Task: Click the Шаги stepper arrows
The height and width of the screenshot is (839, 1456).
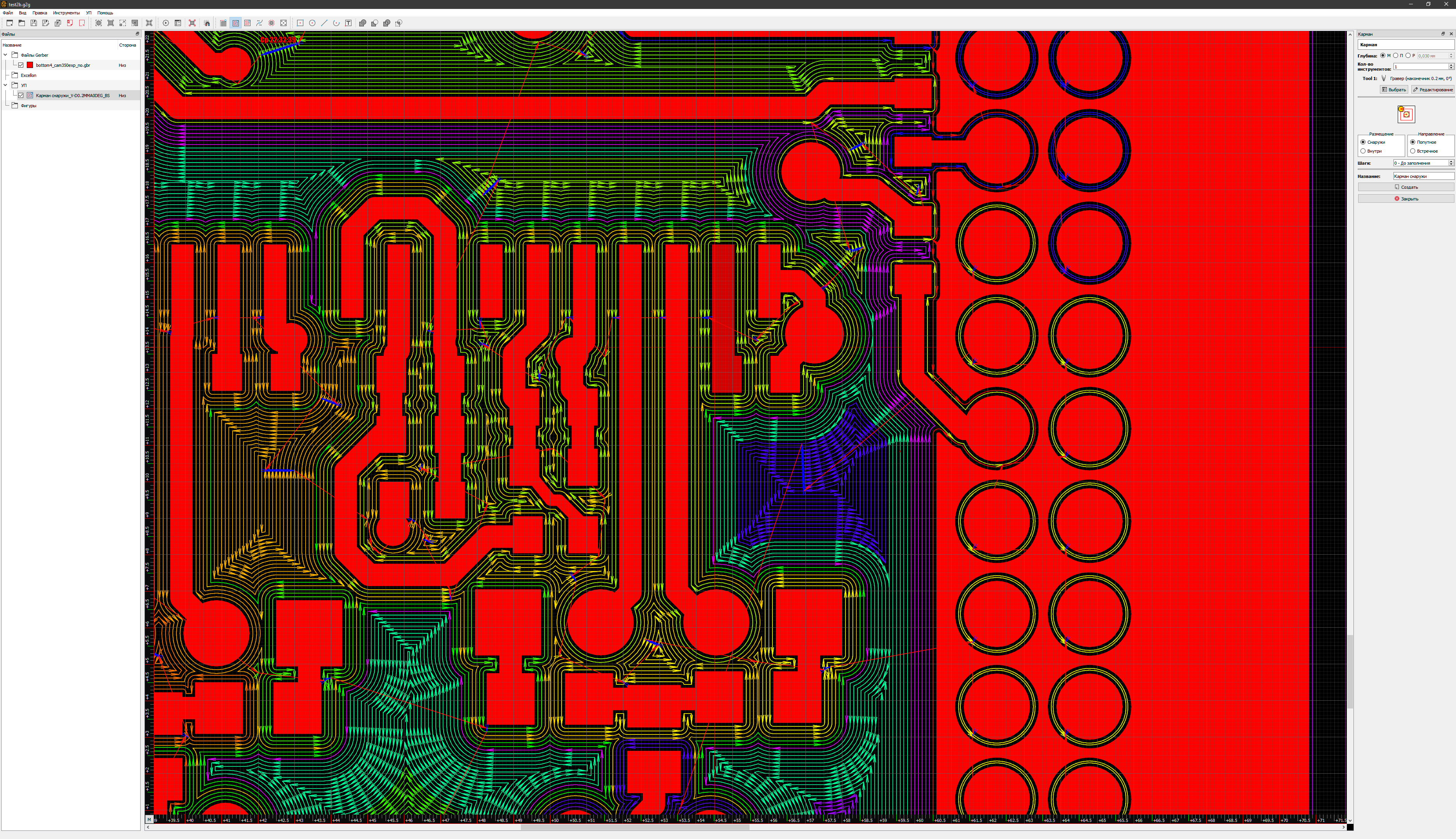Action: click(1451, 163)
